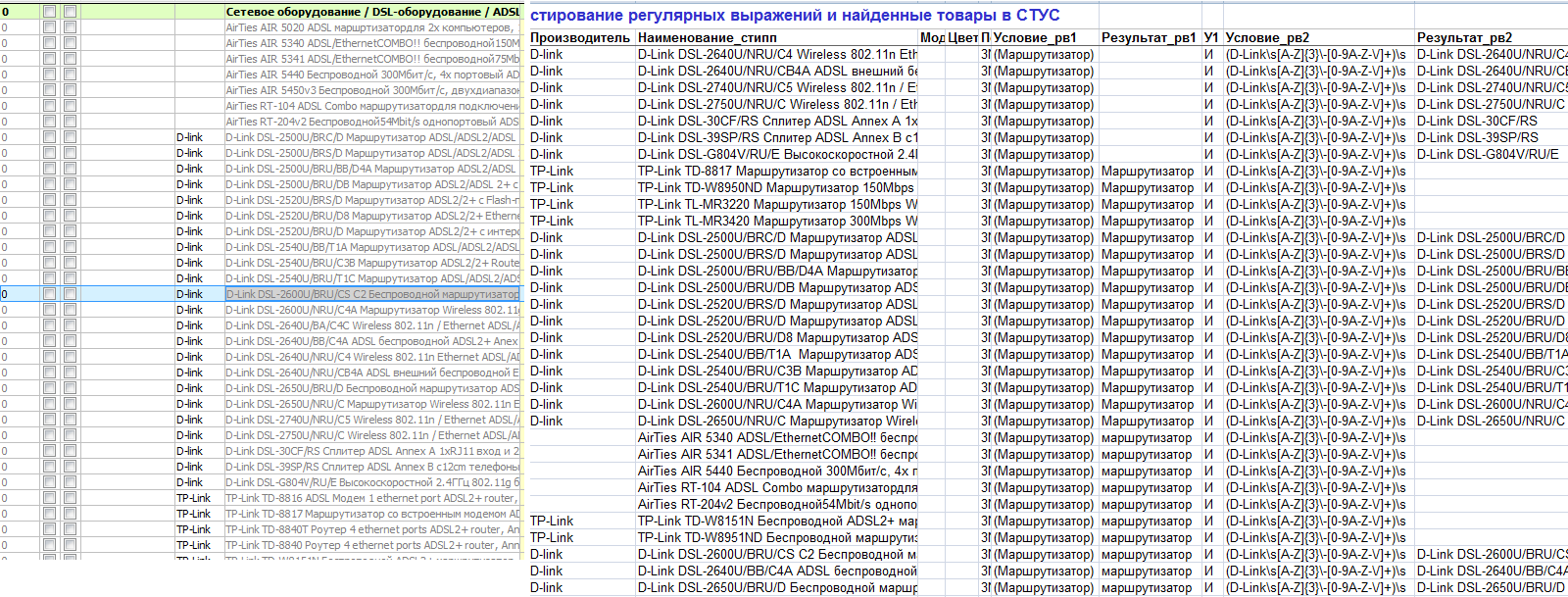This screenshot has height=597, width=1568.
Task: Click the 'Результат_рв2' column header
Action: coord(1464,37)
